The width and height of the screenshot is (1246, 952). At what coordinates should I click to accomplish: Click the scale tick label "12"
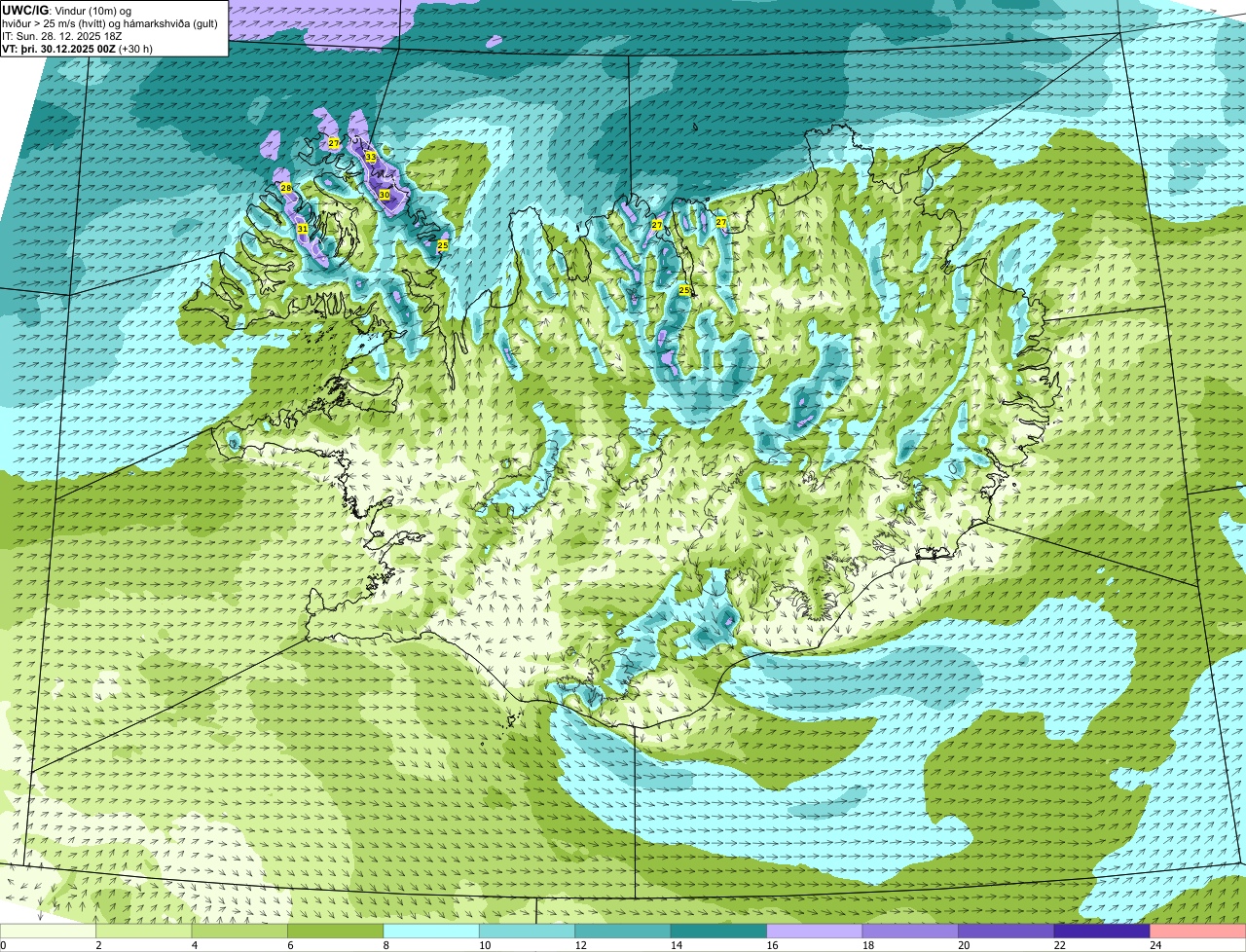click(x=579, y=945)
